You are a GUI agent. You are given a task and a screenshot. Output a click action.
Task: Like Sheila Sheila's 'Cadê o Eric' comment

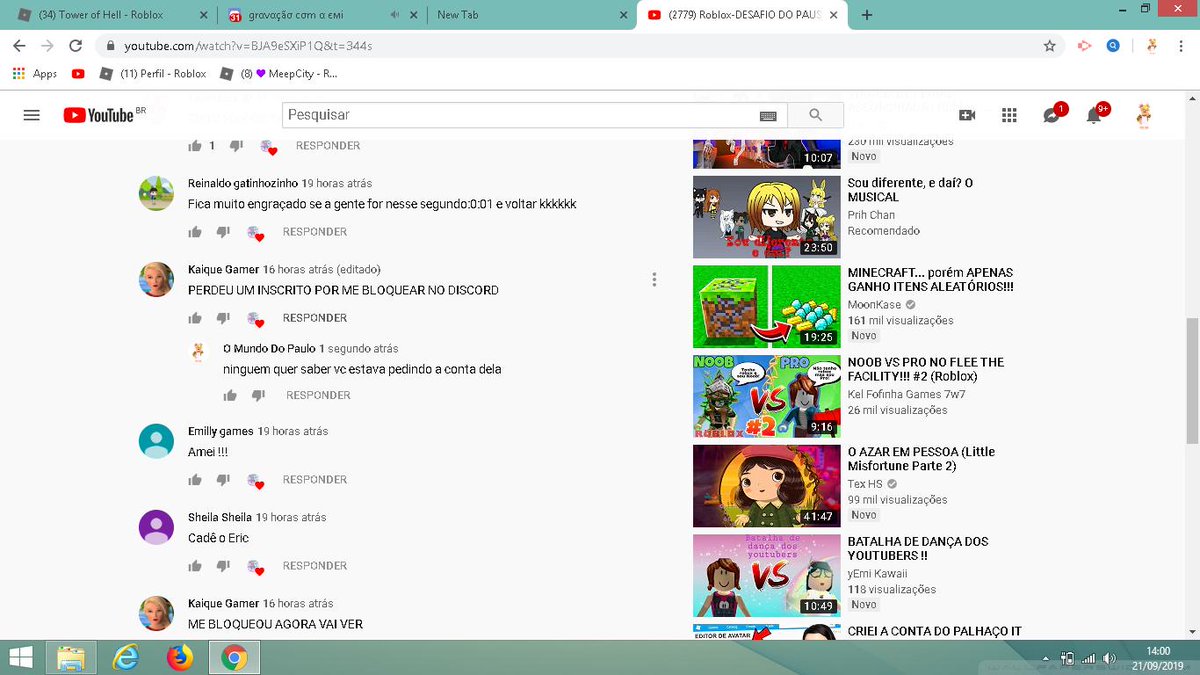coord(195,566)
